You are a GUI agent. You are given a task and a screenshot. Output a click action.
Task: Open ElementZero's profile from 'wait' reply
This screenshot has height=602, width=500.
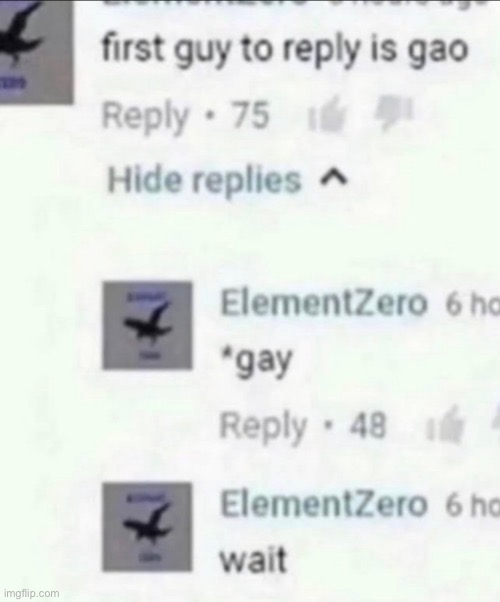pos(323,504)
